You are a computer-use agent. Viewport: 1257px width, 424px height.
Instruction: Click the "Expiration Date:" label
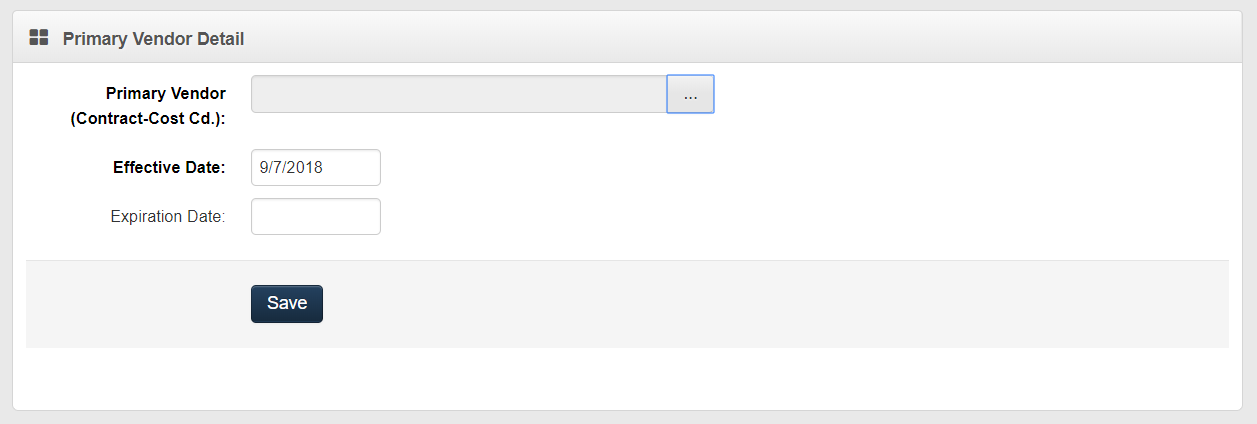pos(168,216)
